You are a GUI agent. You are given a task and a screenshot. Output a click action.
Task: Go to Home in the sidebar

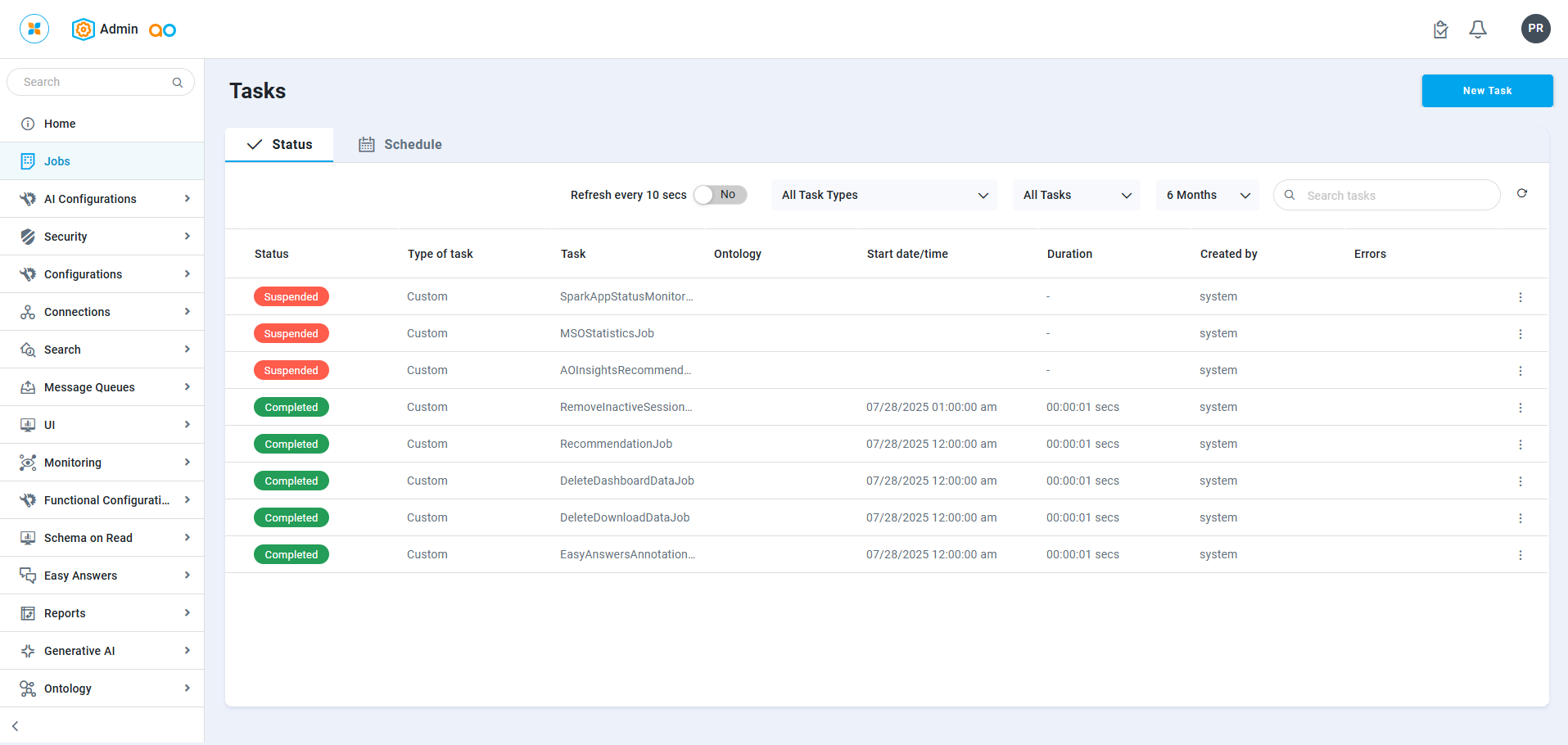point(60,124)
